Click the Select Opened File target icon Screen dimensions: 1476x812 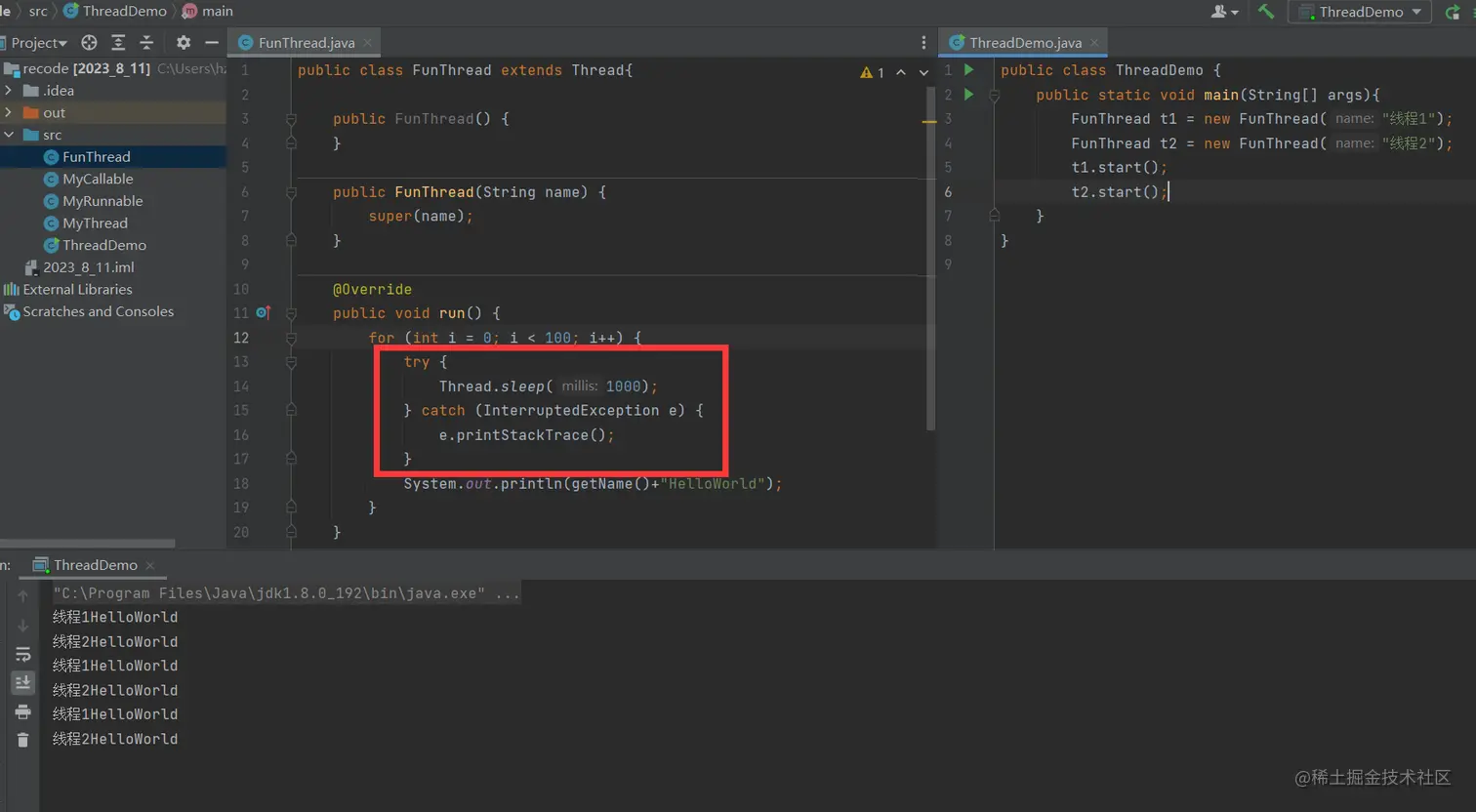[89, 43]
